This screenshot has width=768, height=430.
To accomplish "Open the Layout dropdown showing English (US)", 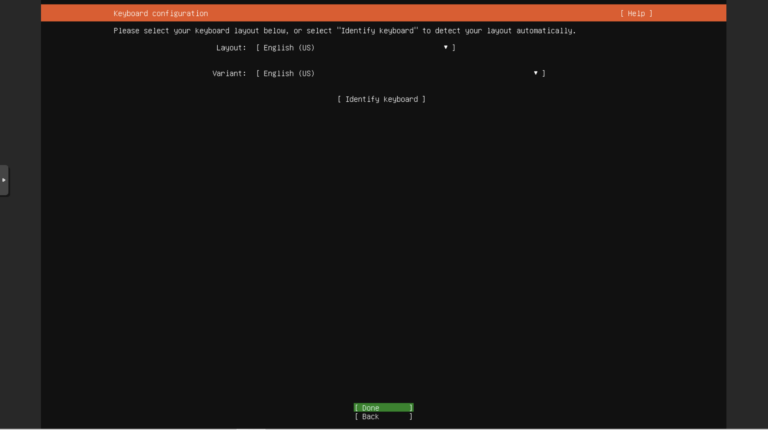I will point(356,48).
